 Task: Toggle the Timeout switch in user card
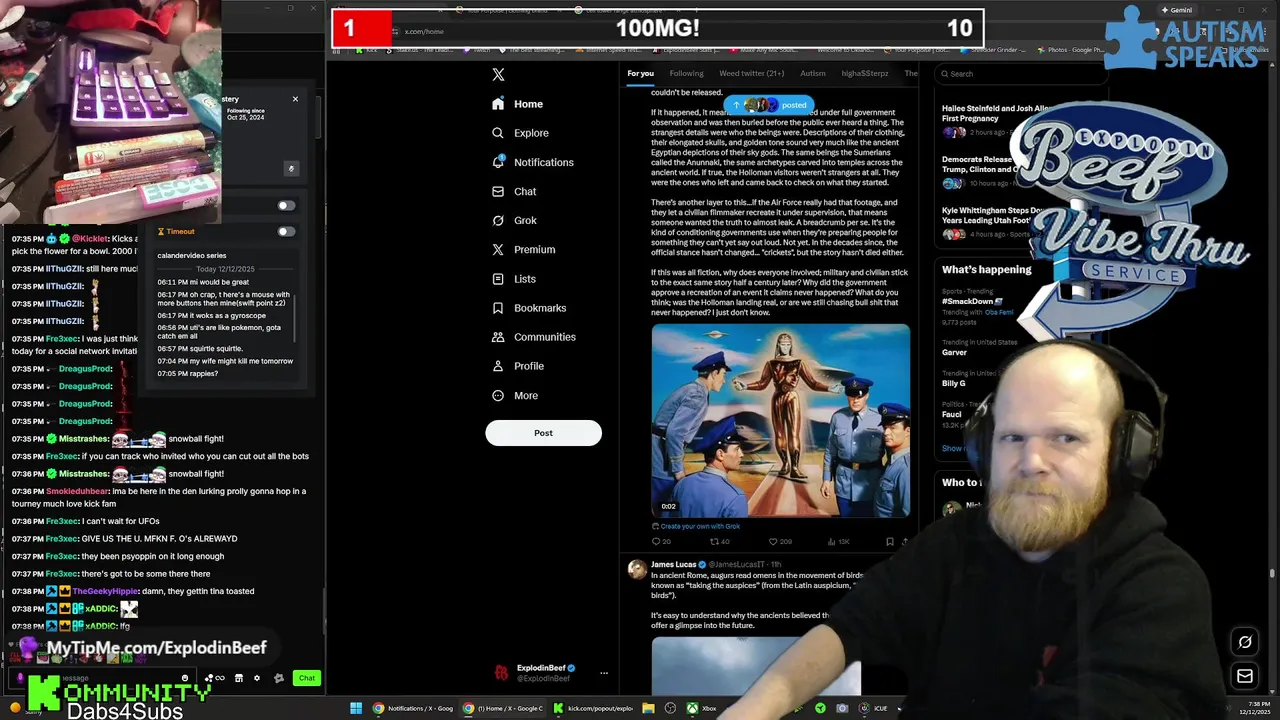[x=286, y=231]
